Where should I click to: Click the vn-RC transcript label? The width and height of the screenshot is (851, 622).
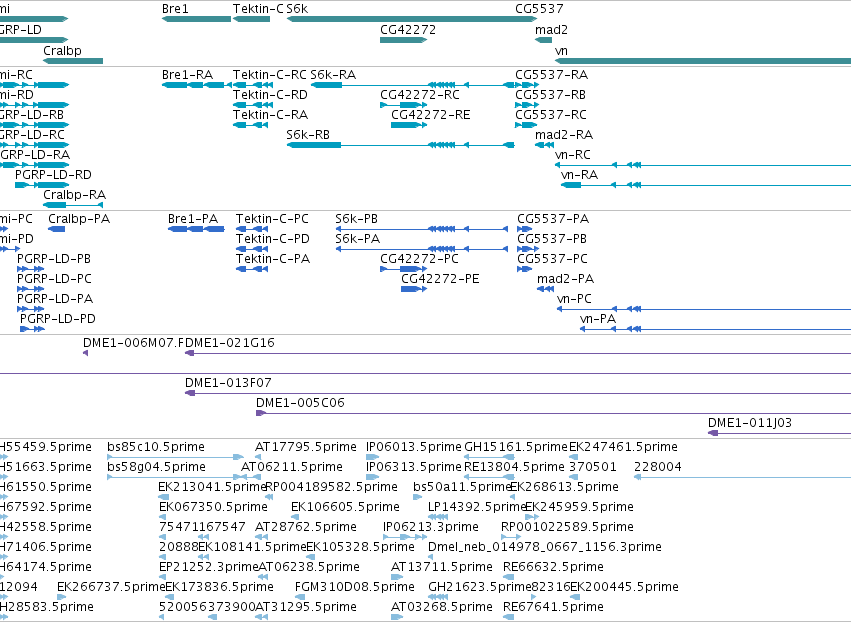coord(573,155)
